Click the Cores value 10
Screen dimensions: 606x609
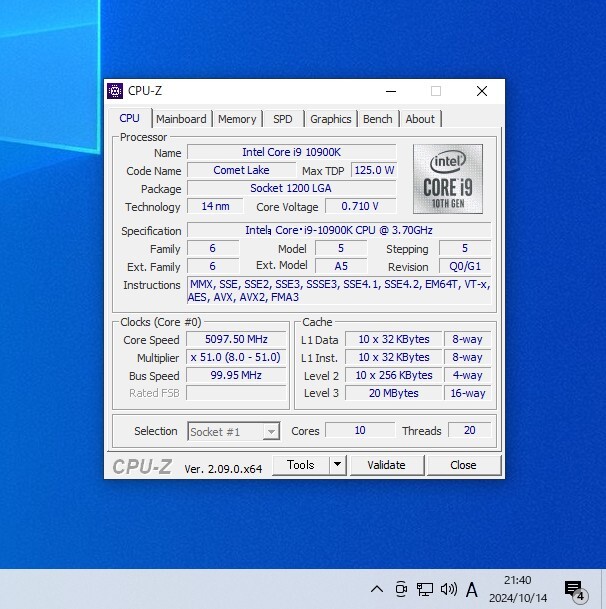[360, 430]
